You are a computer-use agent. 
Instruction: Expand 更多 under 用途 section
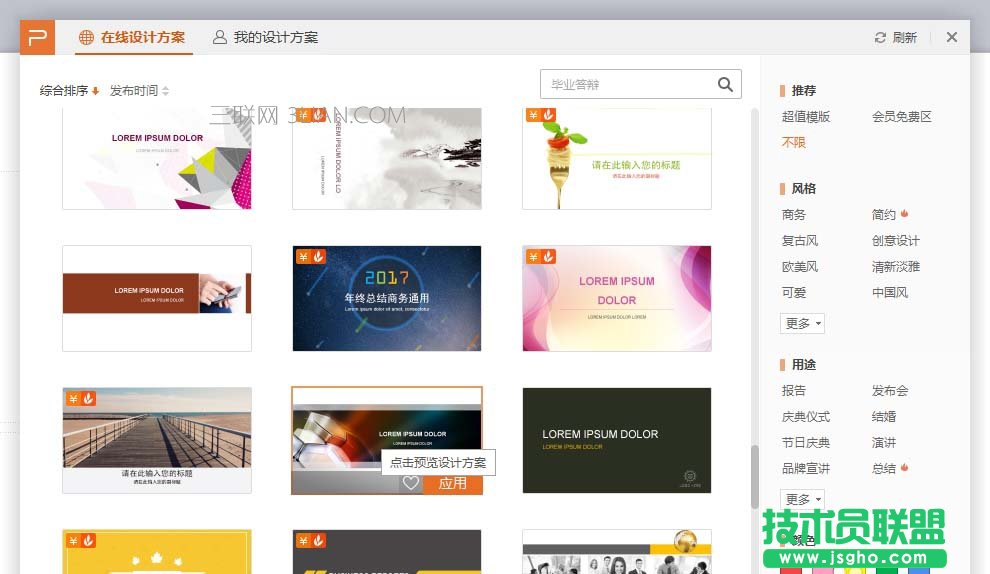pyautogui.click(x=802, y=499)
